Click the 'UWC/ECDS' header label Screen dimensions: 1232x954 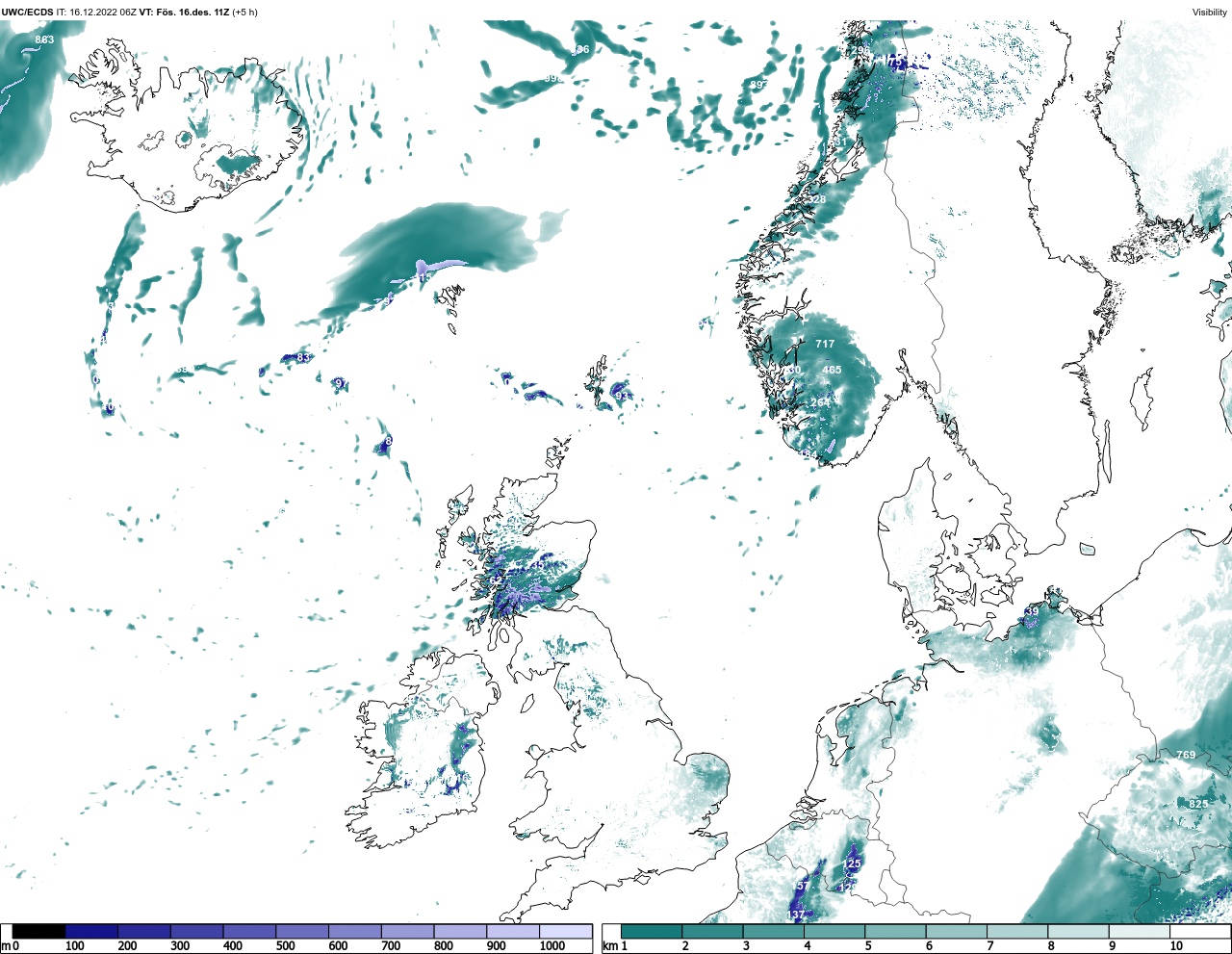(28, 12)
